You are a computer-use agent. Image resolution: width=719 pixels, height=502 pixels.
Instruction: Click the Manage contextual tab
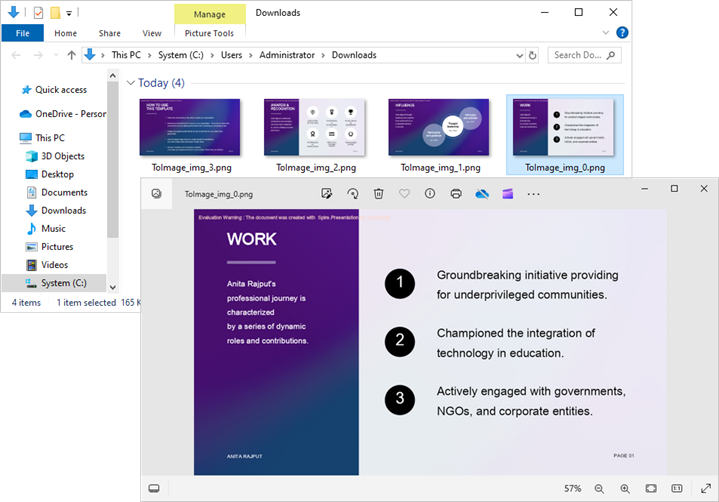(x=210, y=14)
